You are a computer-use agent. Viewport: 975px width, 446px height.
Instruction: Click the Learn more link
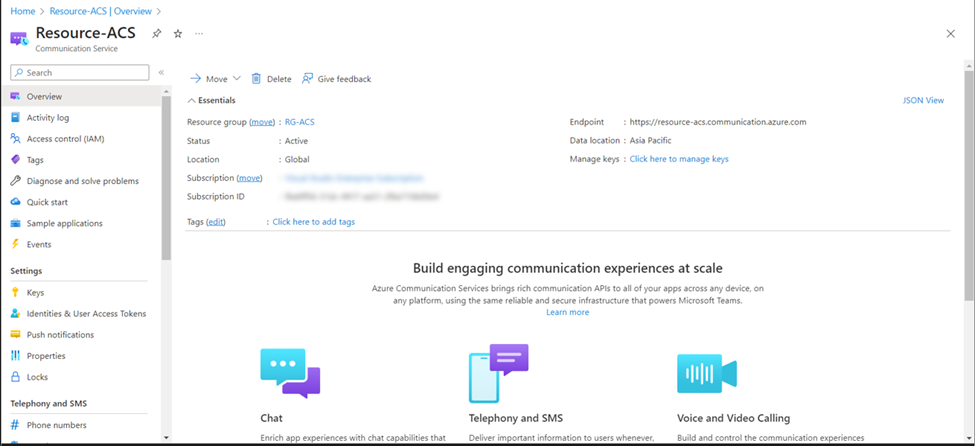coord(568,312)
